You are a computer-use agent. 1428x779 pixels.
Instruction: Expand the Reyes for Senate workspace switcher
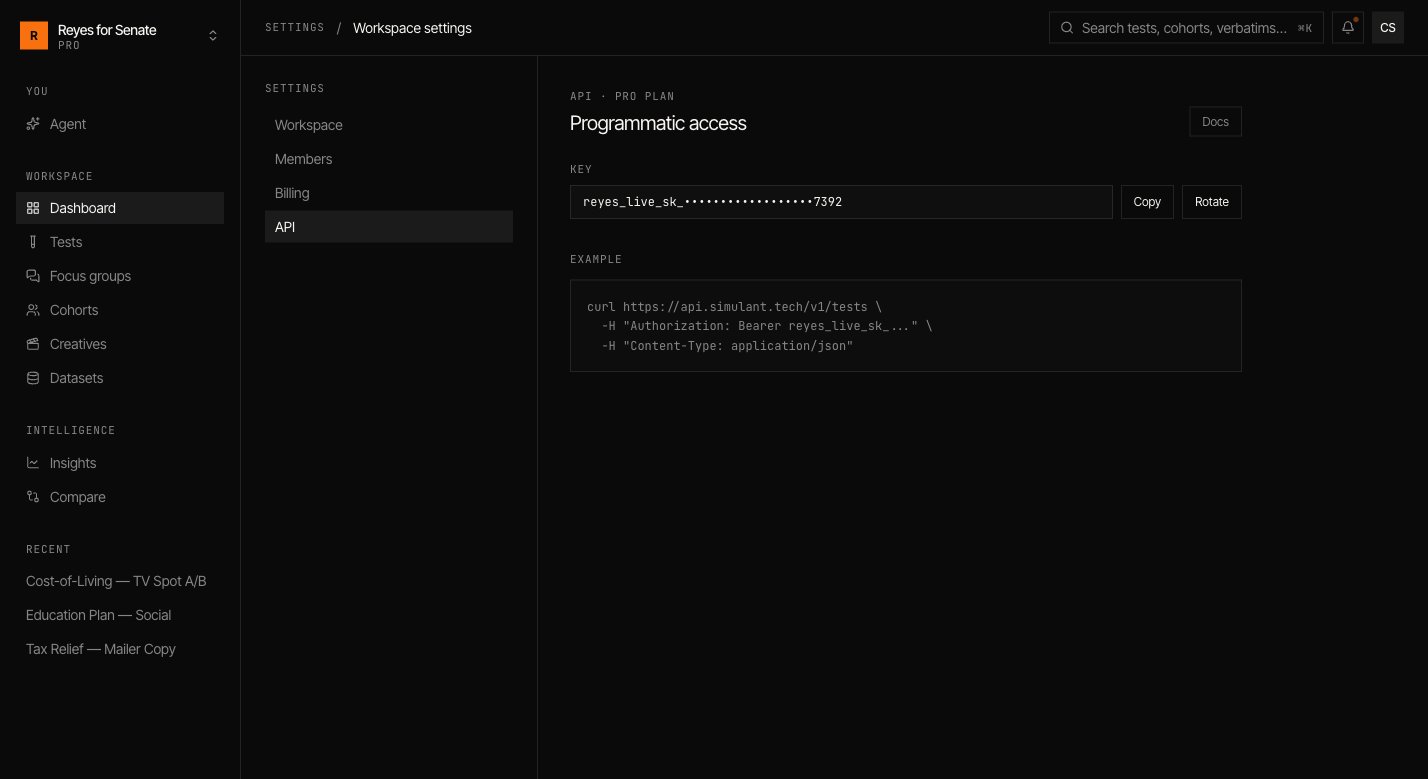click(120, 36)
